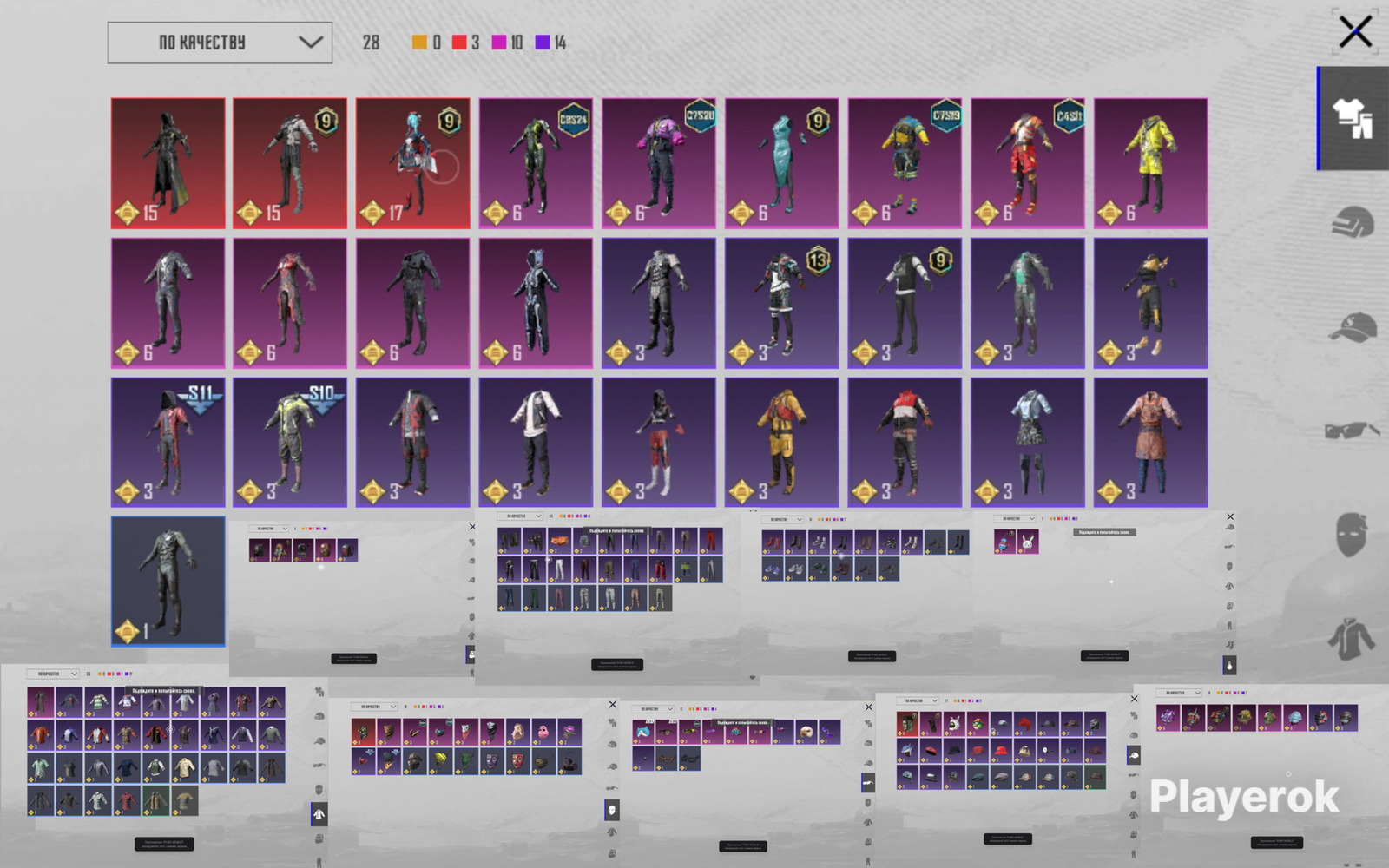Screen dimensions: 1389x868
Task: Select the pink coat outfit
Action: (x=1150, y=442)
